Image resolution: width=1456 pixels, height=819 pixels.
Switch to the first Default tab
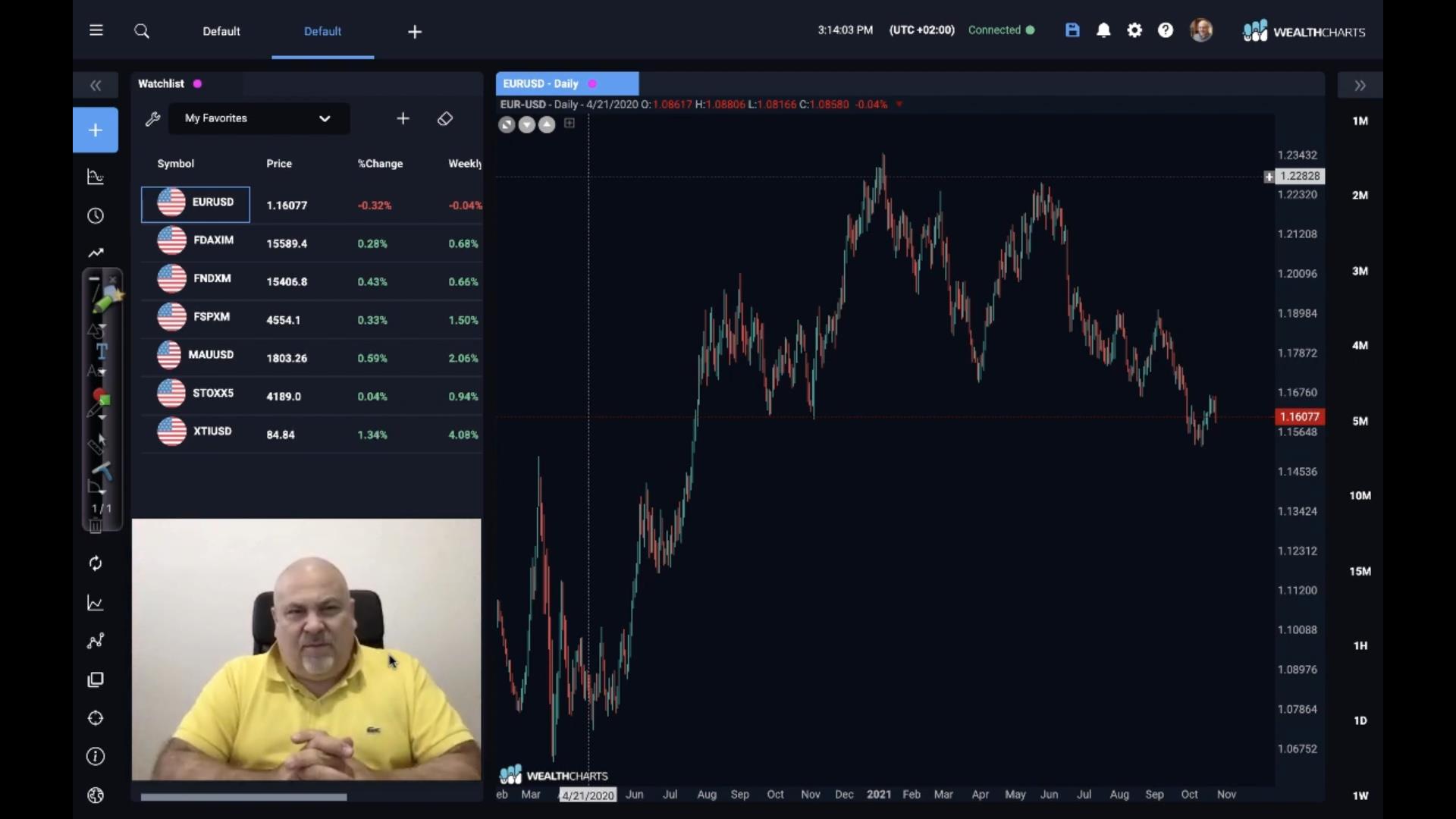tap(221, 31)
